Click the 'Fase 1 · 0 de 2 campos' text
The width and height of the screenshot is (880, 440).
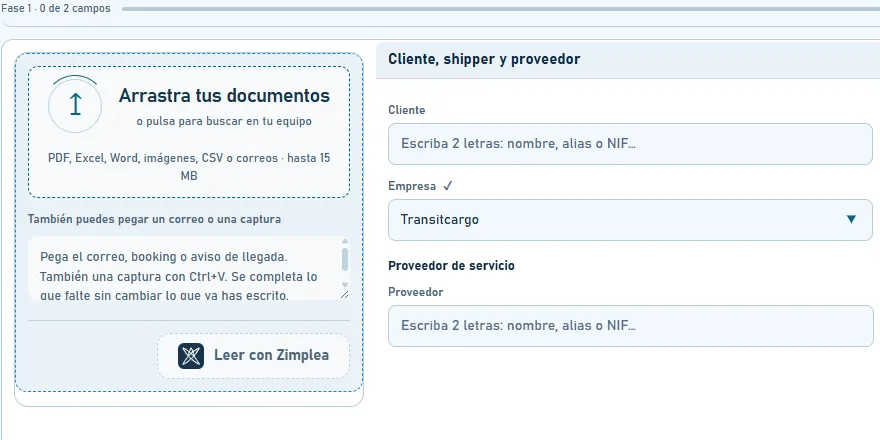[x=56, y=9]
